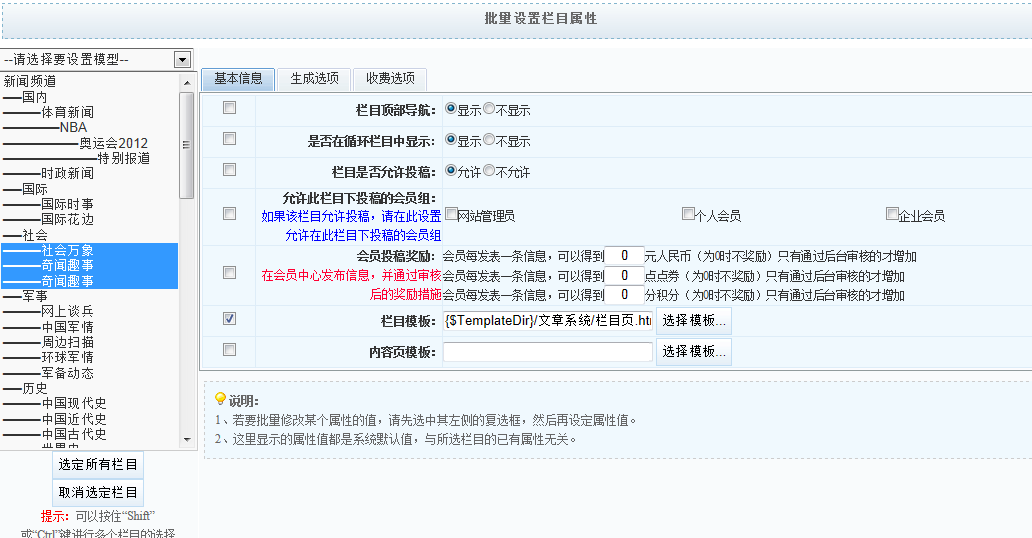Tick the 栏目是否允许投稿 row checkbox

[x=229, y=170]
